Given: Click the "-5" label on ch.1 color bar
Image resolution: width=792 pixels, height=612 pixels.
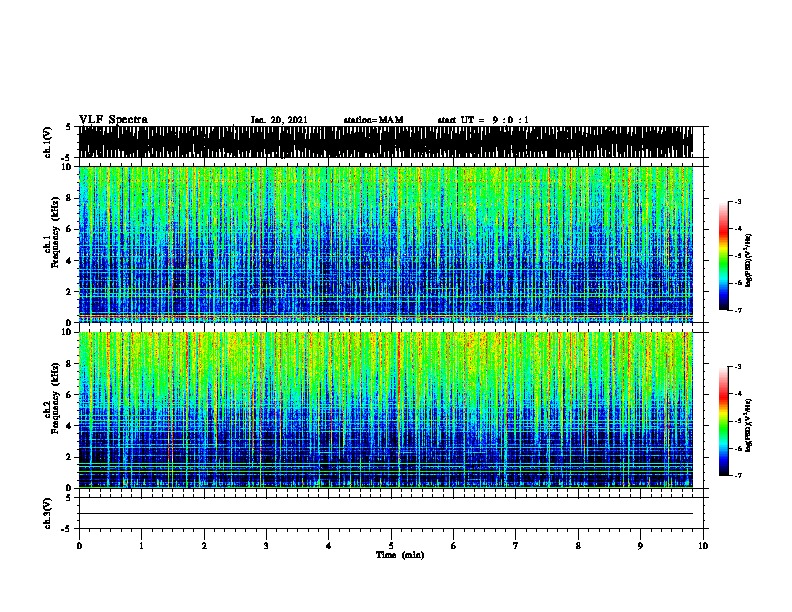Looking at the screenshot, I should point(737,256).
